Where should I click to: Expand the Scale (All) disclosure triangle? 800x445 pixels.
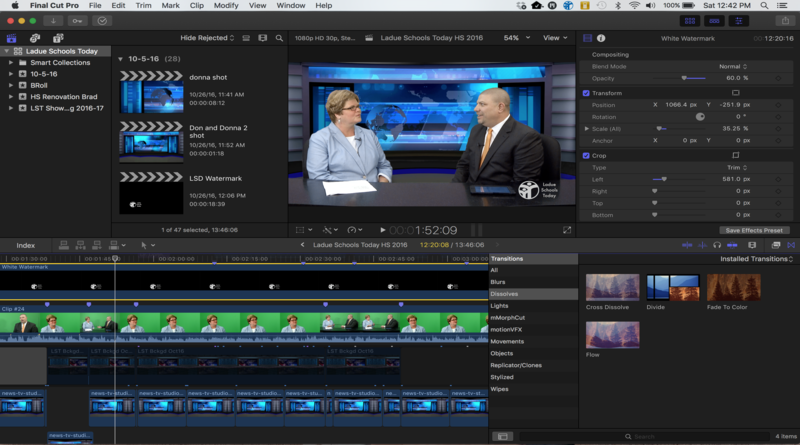(x=586, y=129)
